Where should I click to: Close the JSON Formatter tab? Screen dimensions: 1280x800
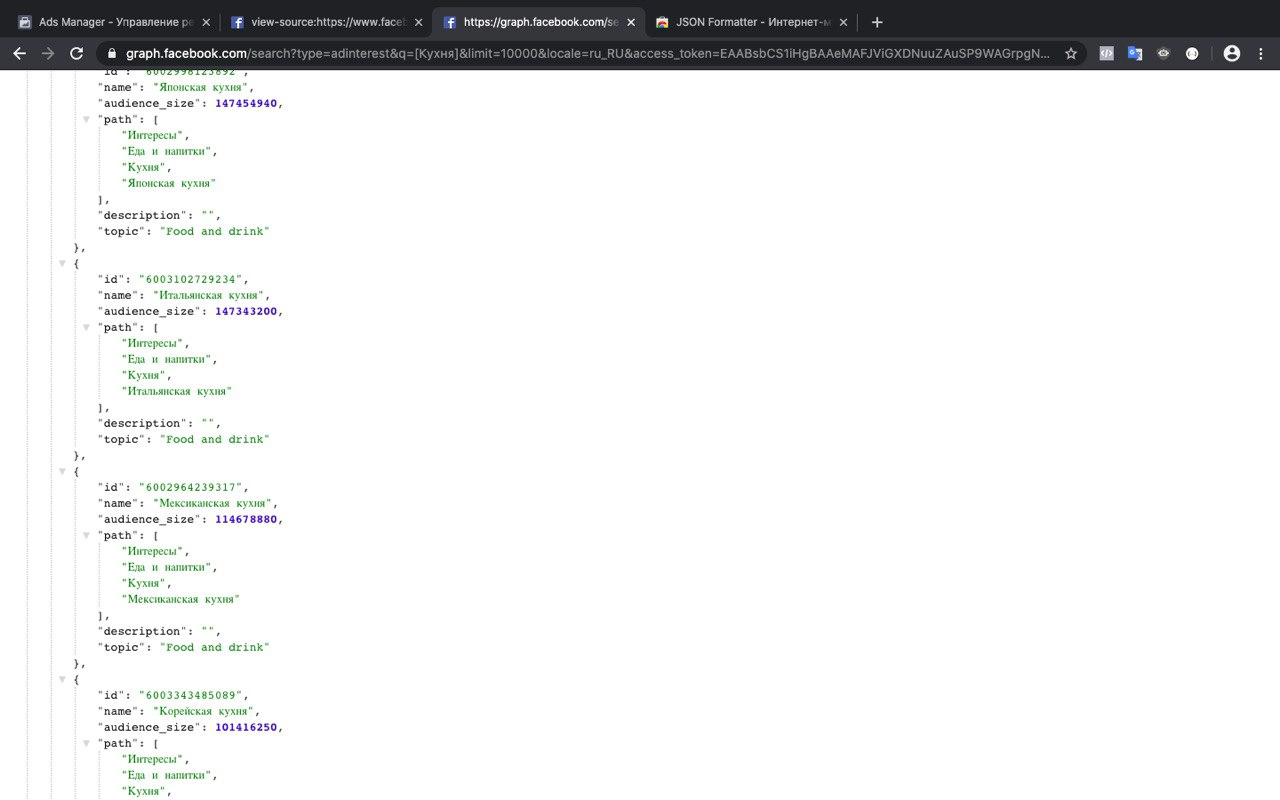pos(843,22)
